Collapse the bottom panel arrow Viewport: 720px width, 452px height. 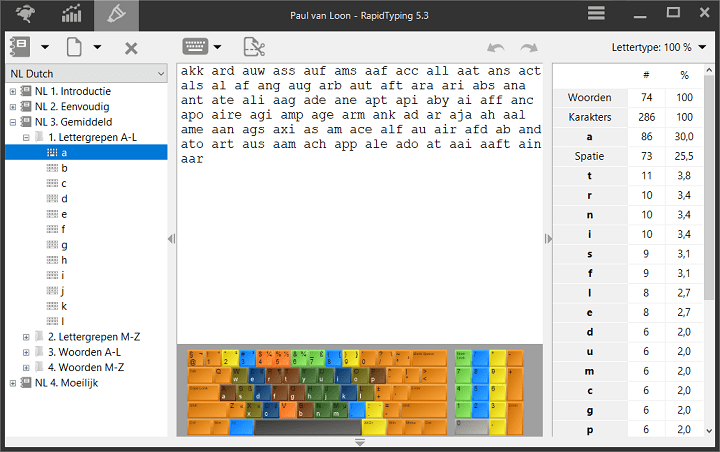(x=360, y=442)
